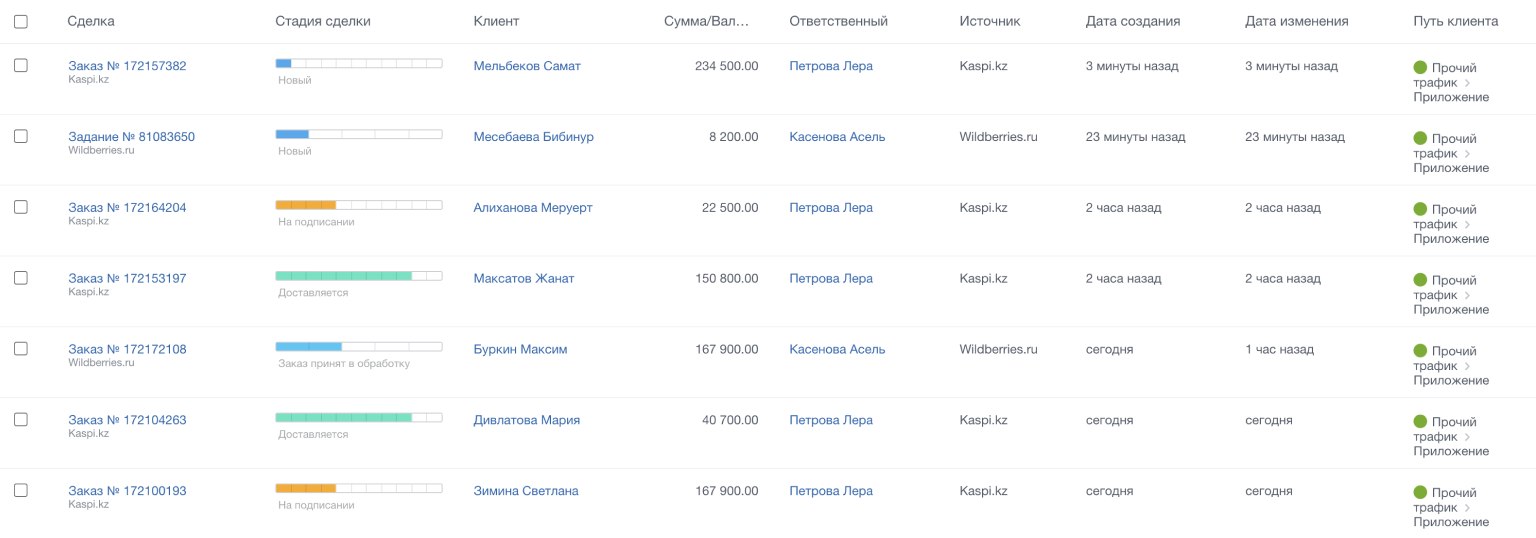Tick checkbox next to Заказ № 172153197
Image resolution: width=1536 pixels, height=538 pixels.
[x=21, y=278]
